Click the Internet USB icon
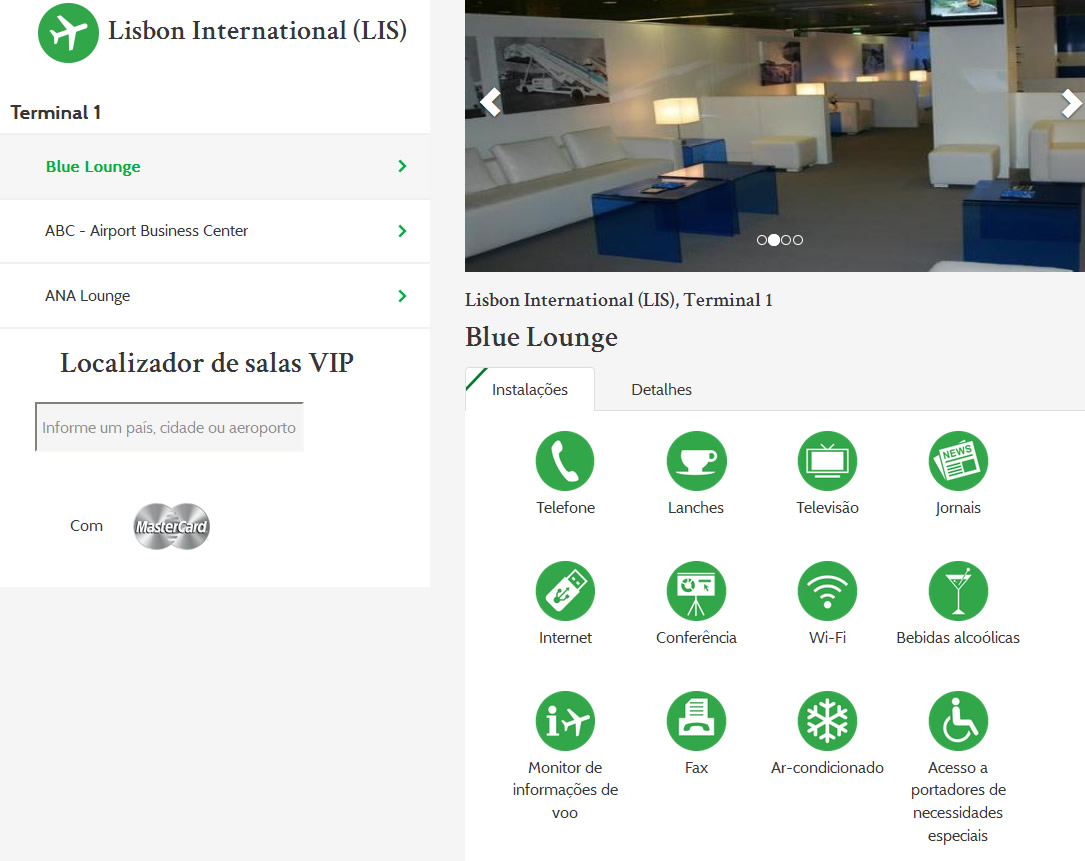 (x=565, y=591)
